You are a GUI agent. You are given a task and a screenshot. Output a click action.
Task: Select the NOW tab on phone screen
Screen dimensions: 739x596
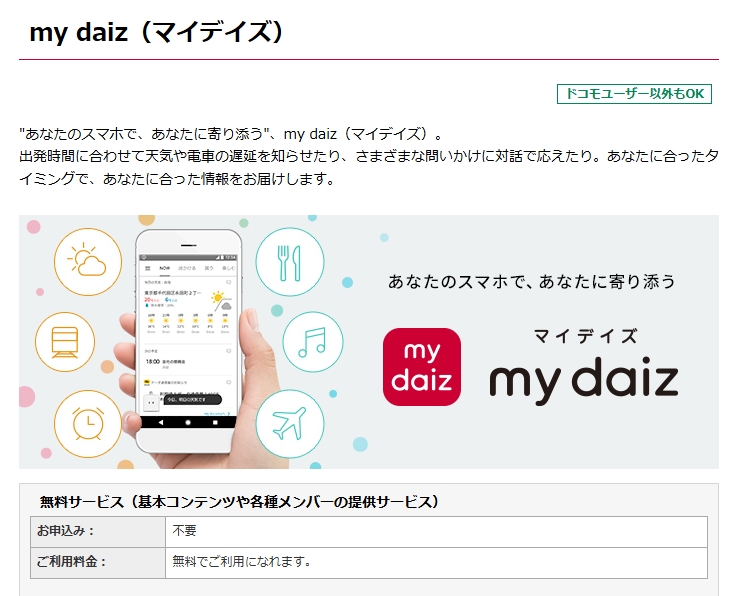coord(164,268)
